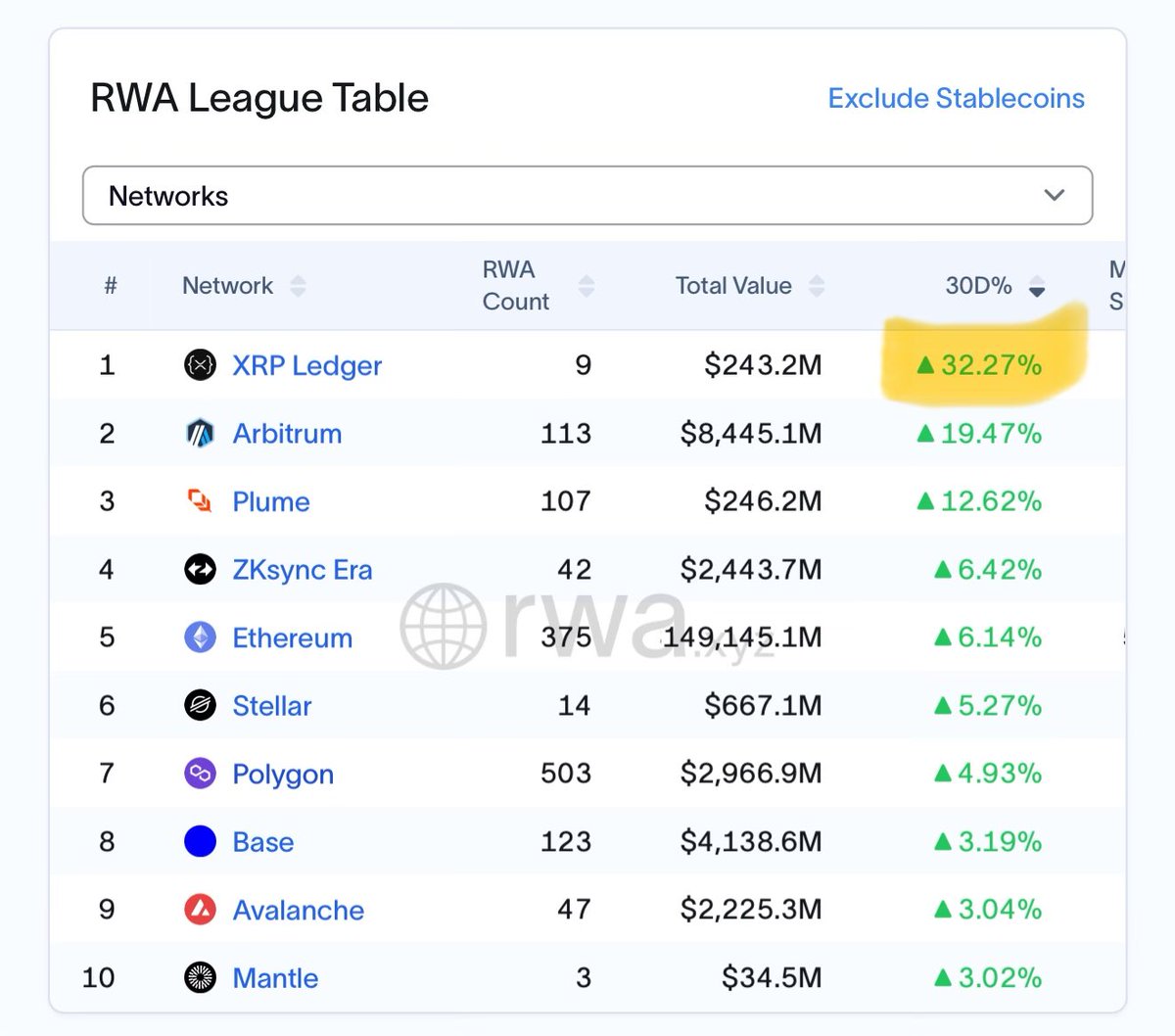Sort by RWA Count column arrows
This screenshot has width=1175, height=1036.
tap(587, 286)
